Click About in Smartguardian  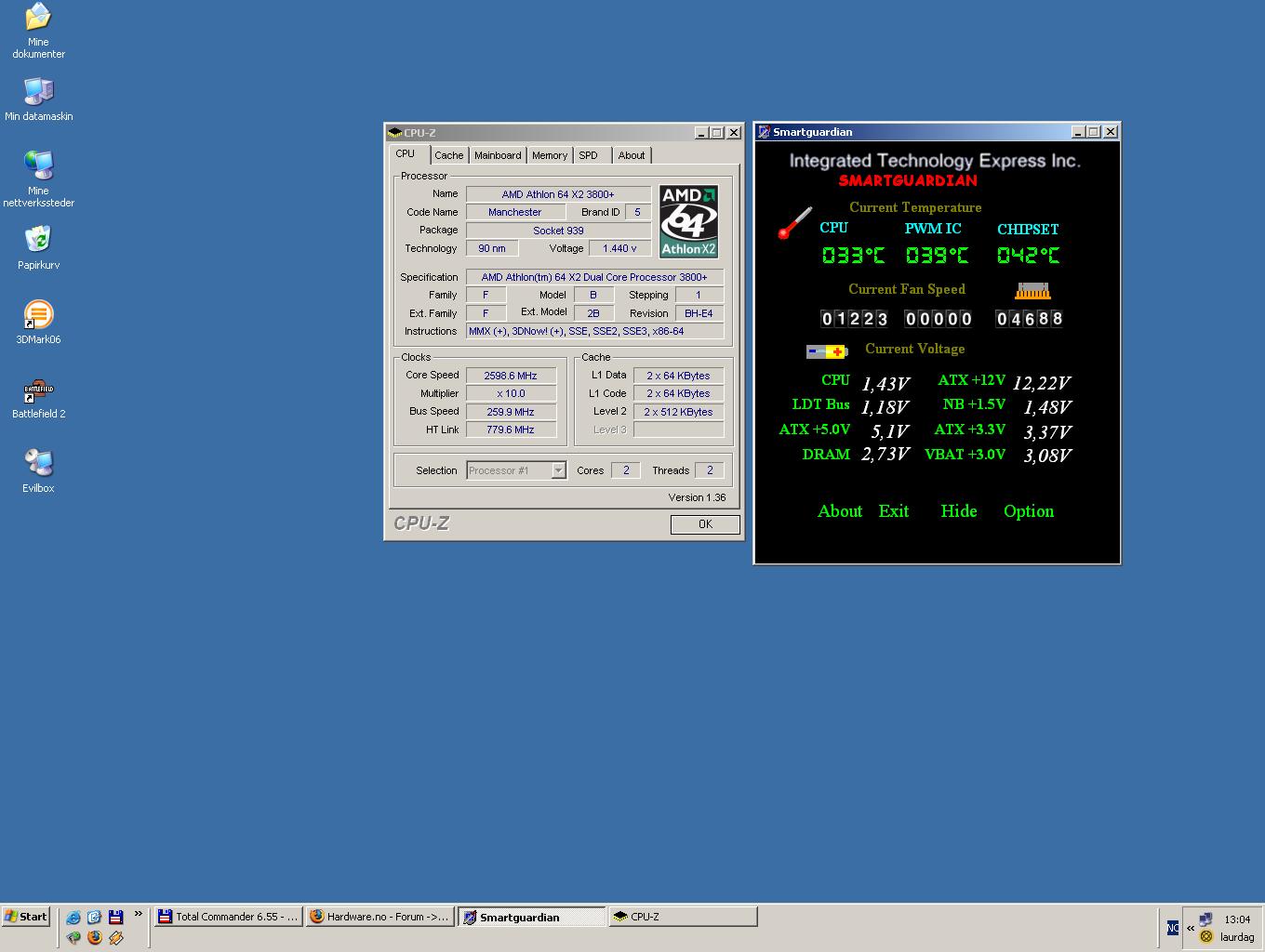(x=840, y=511)
